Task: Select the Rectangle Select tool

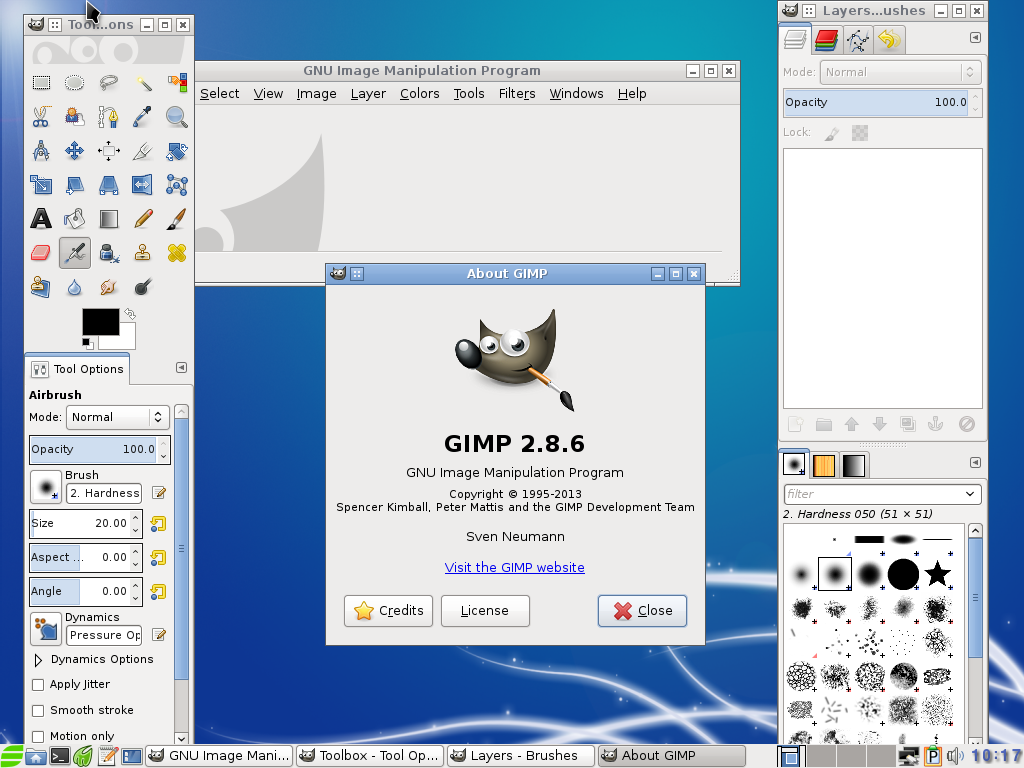Action: point(41,82)
